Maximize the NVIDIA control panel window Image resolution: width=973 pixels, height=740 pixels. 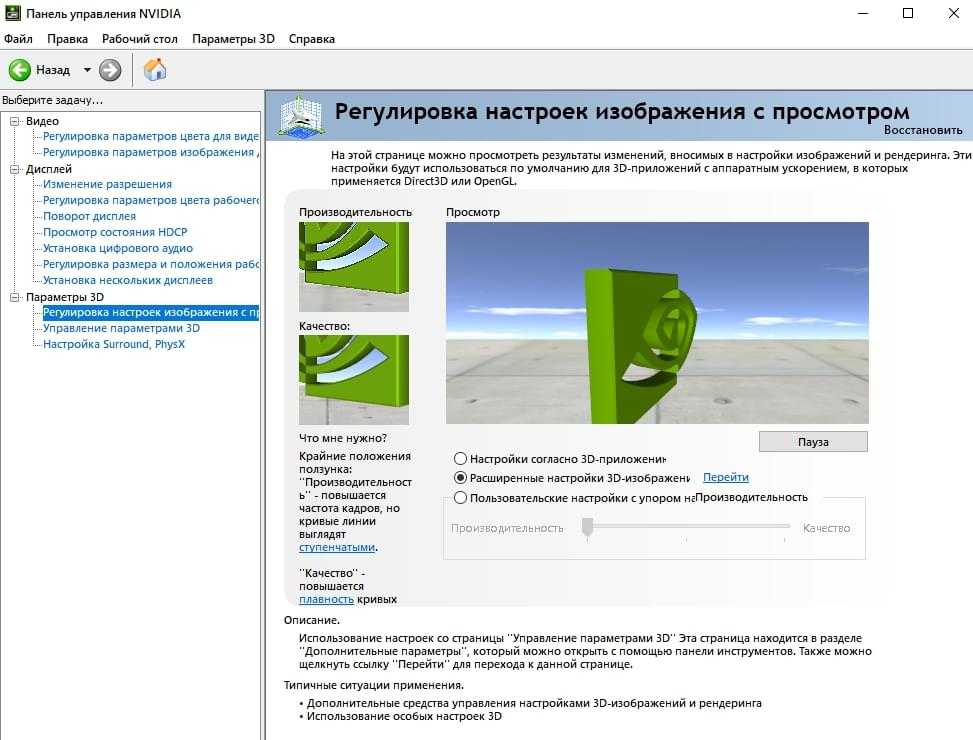908,13
